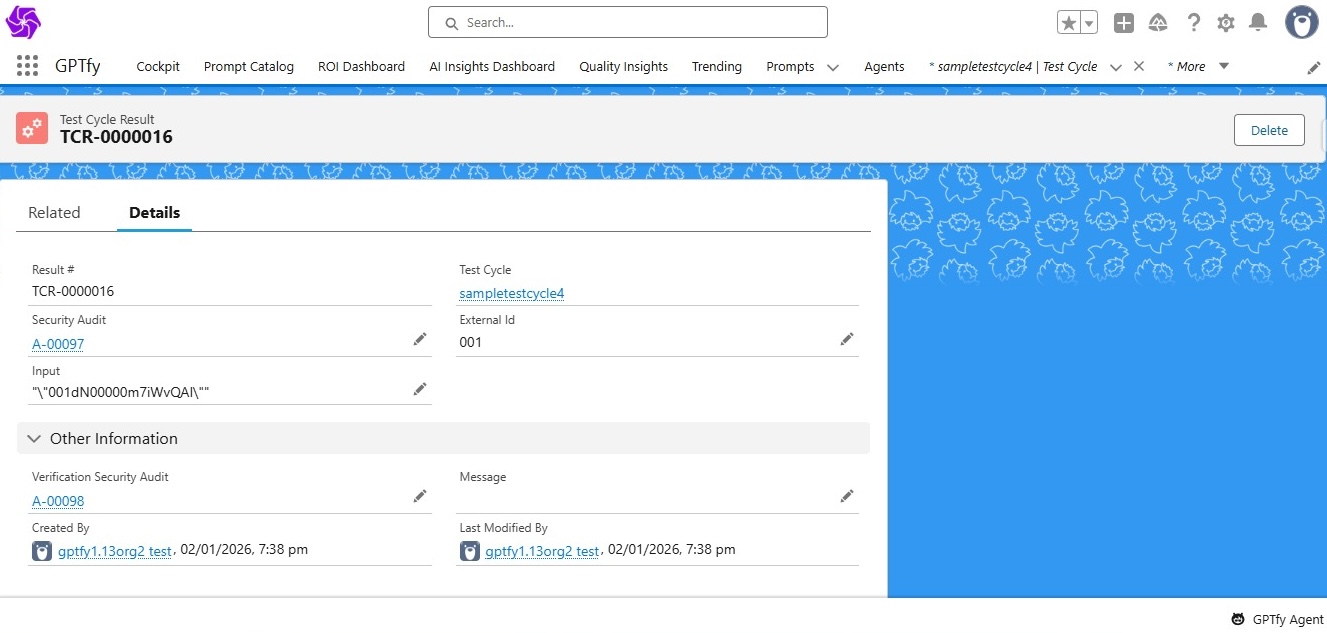Expand the Prompts tab dropdown chevron
This screenshot has width=1327, height=633.
832,67
